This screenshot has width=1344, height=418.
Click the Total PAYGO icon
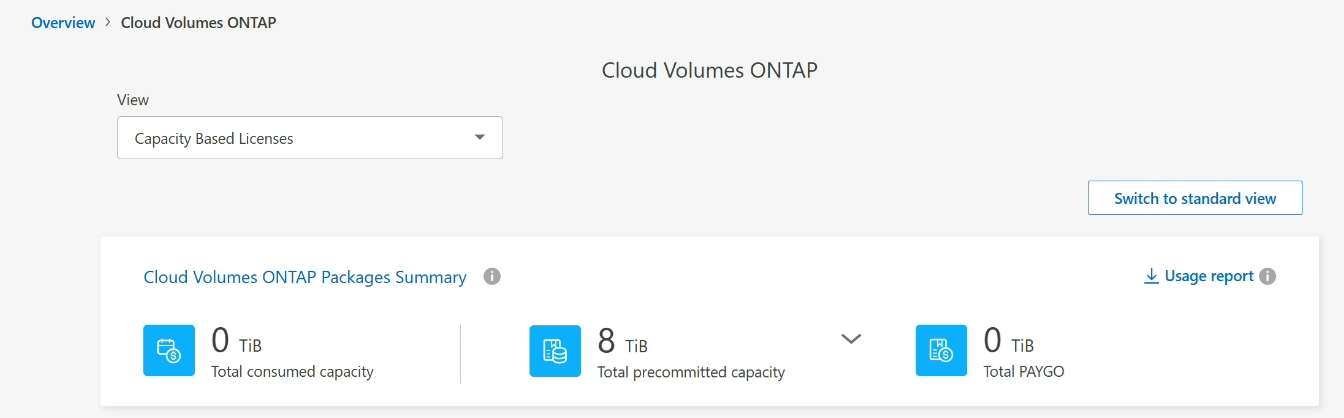coord(941,350)
